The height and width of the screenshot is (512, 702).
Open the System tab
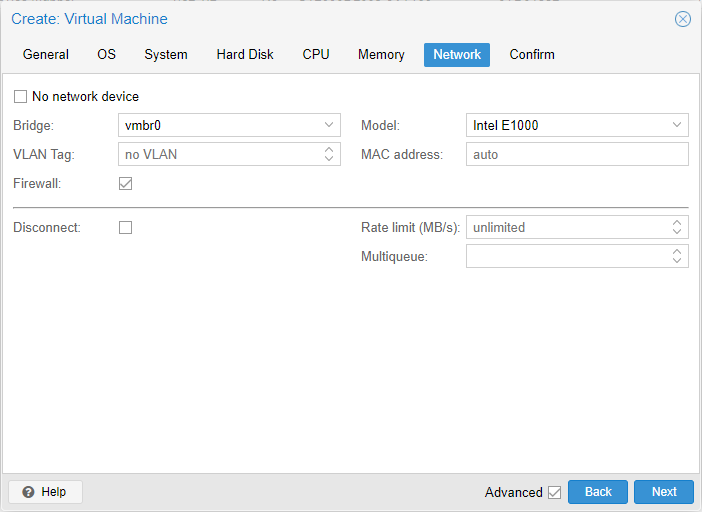pos(166,55)
